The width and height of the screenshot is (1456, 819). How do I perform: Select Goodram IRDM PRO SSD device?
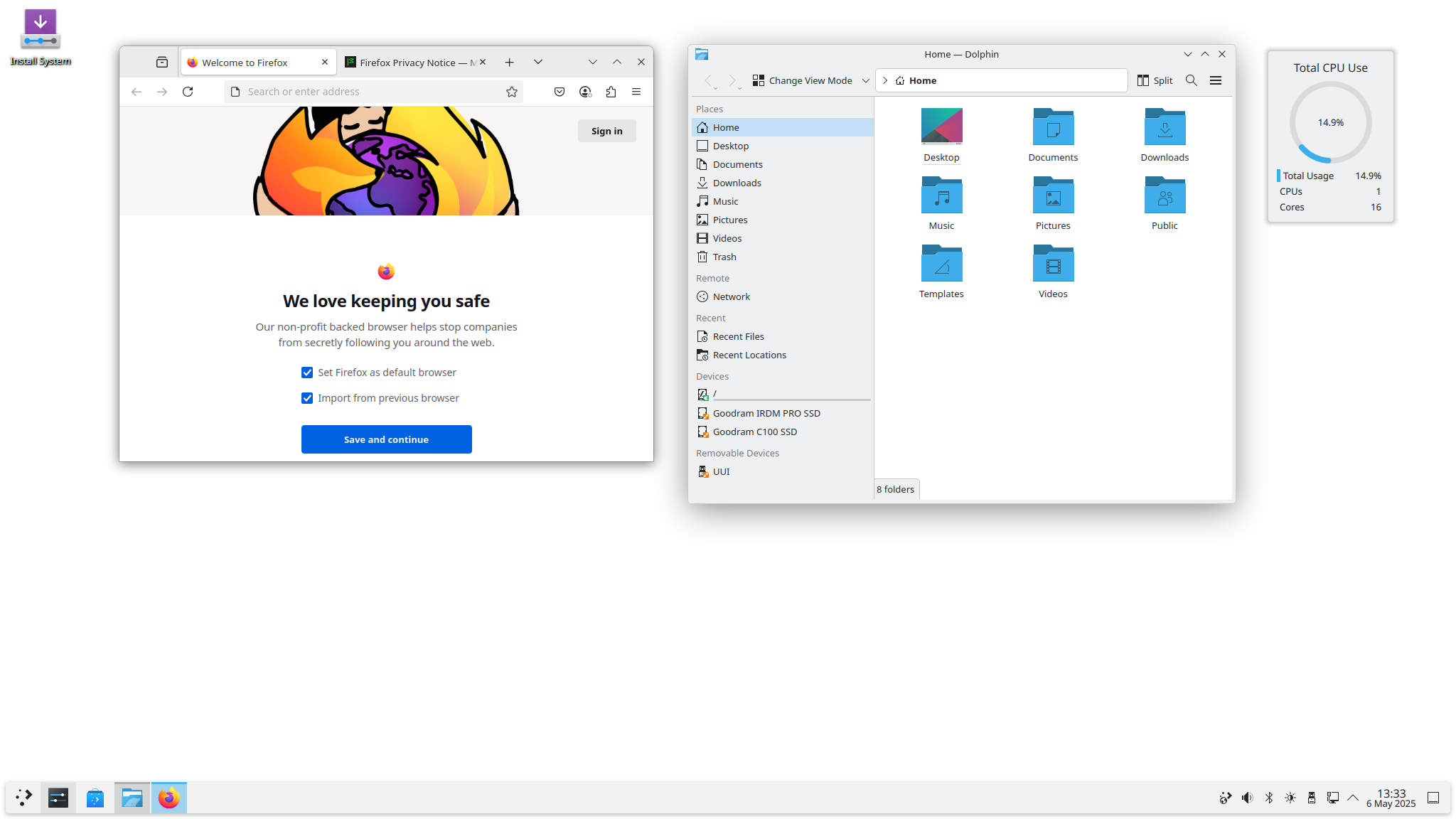click(782, 413)
